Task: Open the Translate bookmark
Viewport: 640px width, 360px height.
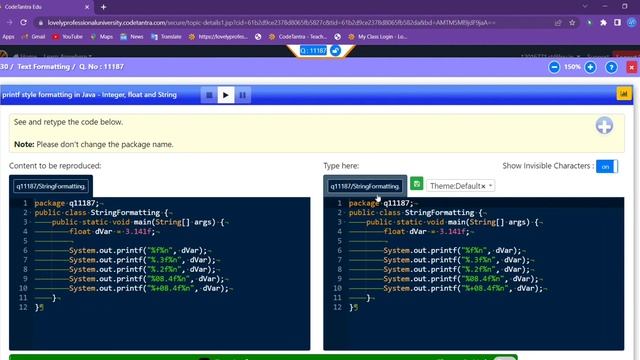Action: coord(166,37)
